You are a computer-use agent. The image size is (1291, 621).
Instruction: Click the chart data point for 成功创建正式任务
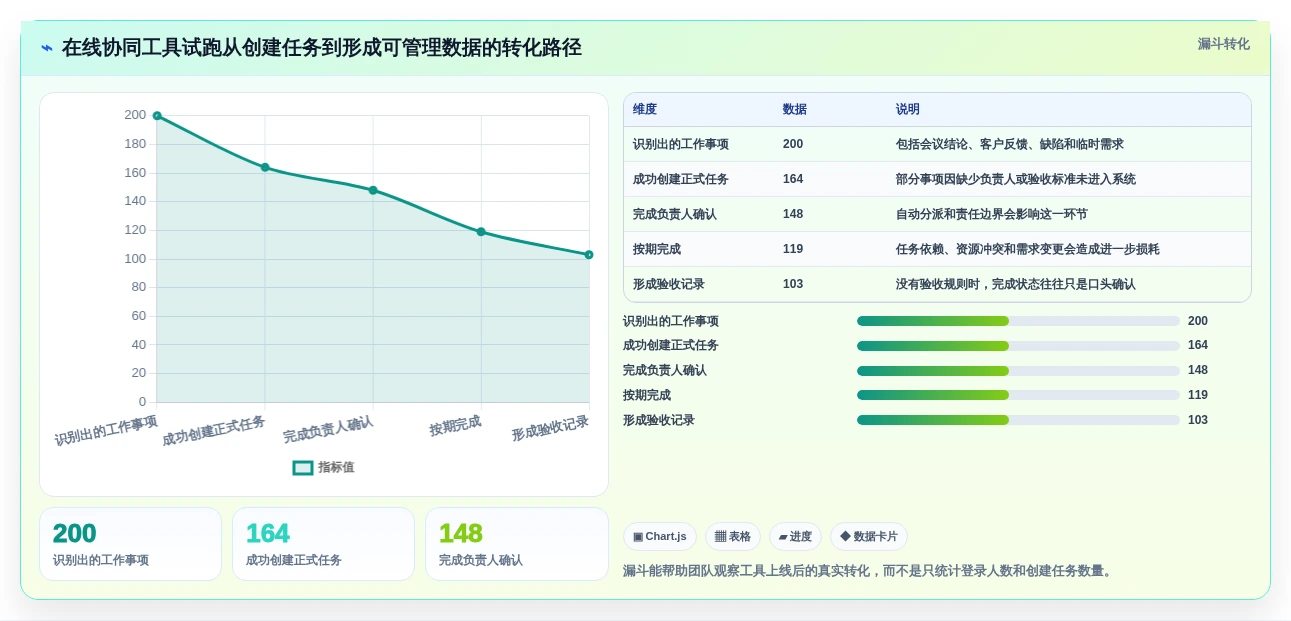tap(265, 167)
